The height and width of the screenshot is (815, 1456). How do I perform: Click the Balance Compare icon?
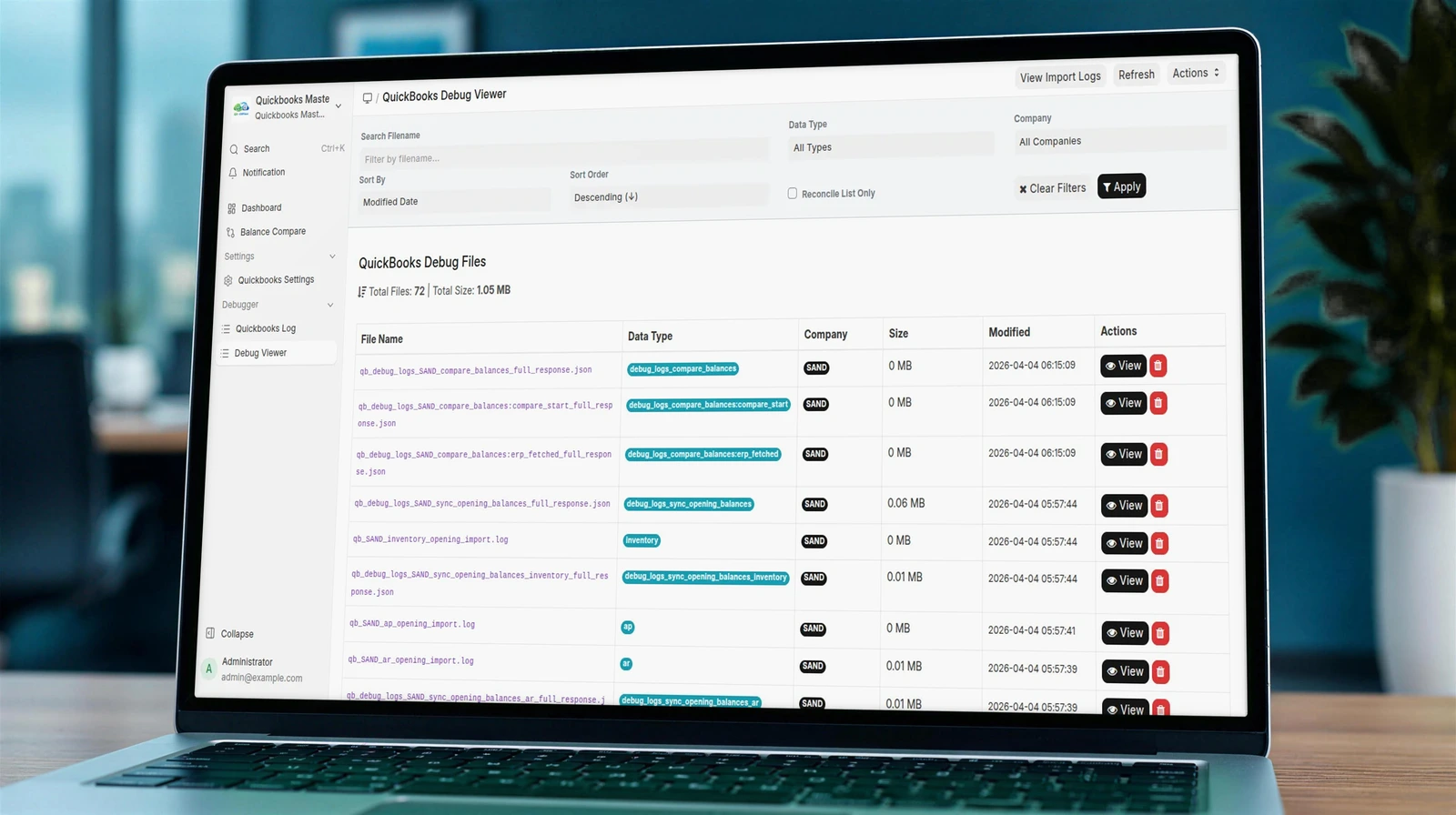[x=230, y=233]
